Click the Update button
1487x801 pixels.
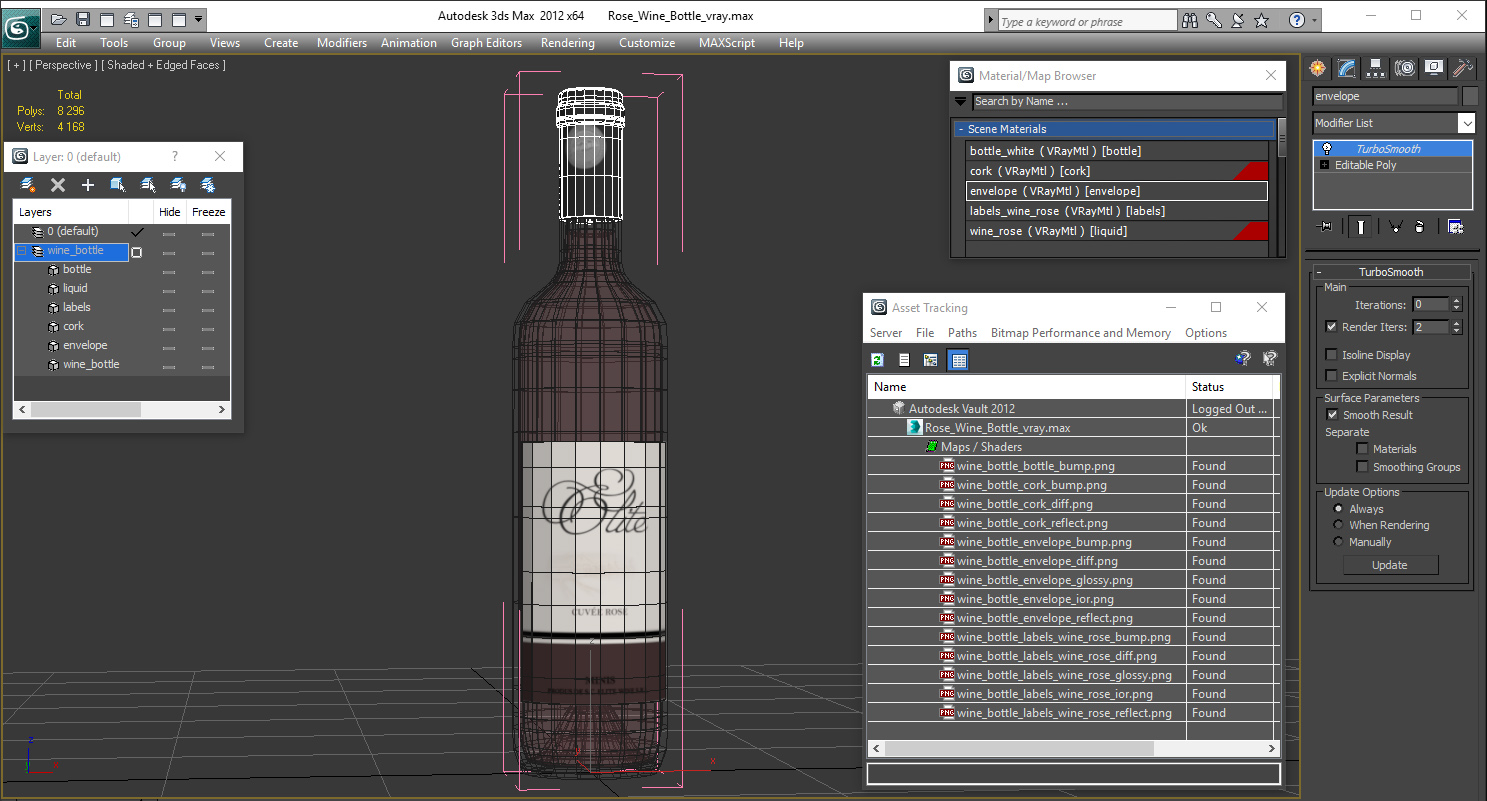point(1390,565)
